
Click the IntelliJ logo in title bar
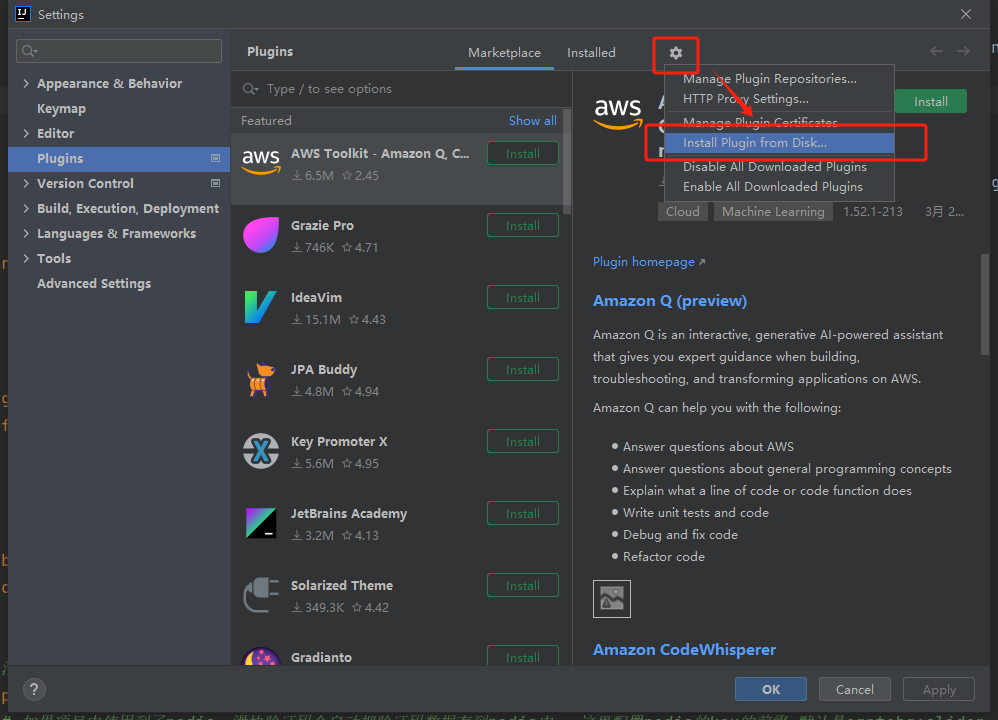point(23,14)
